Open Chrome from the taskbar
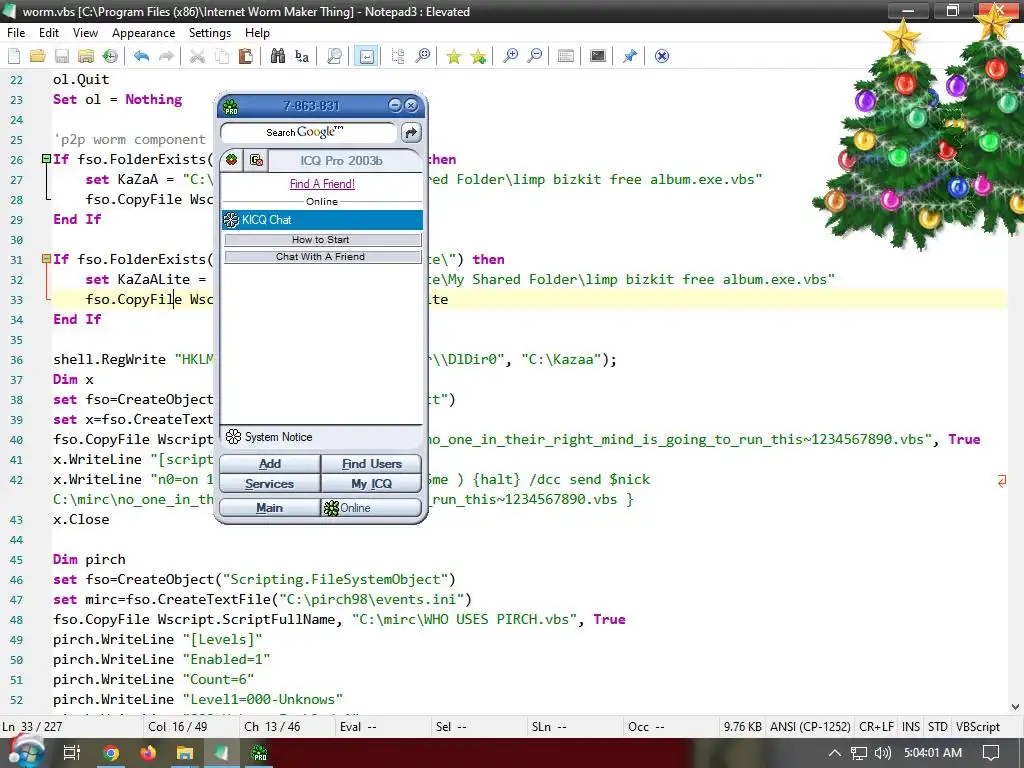 111,753
